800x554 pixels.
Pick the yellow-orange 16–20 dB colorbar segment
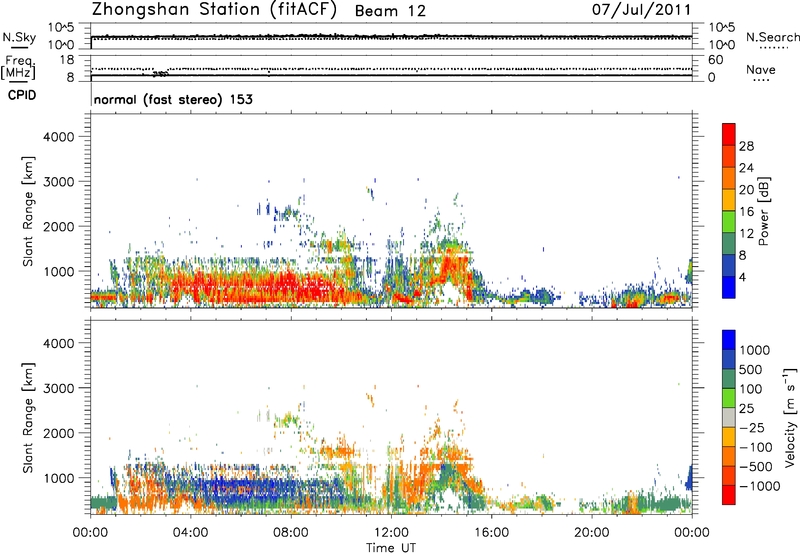pyautogui.click(x=729, y=200)
